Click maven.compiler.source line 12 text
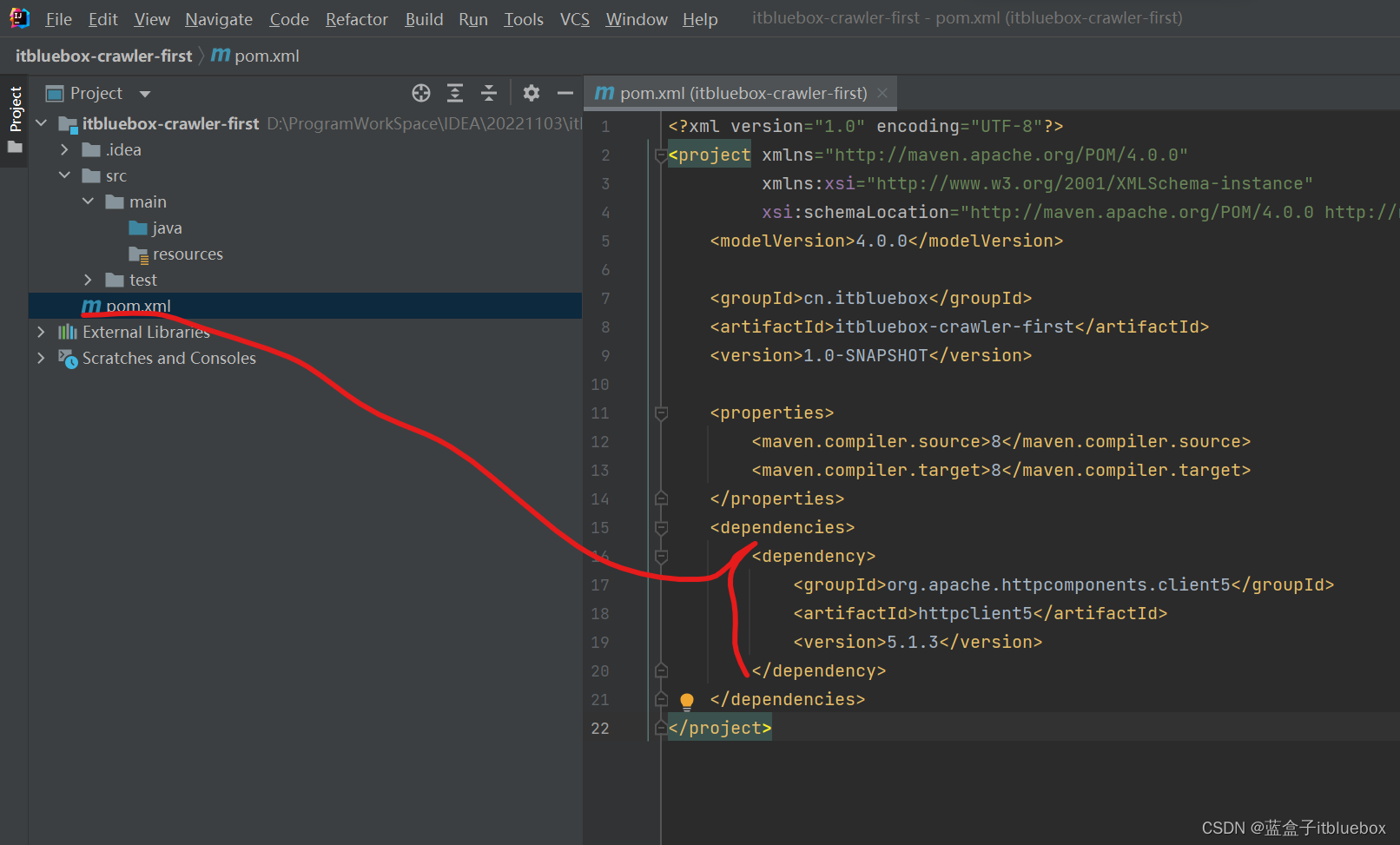 1001,441
